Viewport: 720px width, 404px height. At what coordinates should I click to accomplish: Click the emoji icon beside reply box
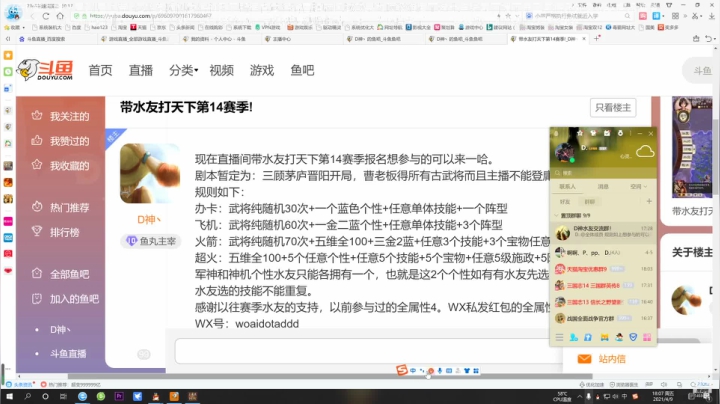(144, 354)
